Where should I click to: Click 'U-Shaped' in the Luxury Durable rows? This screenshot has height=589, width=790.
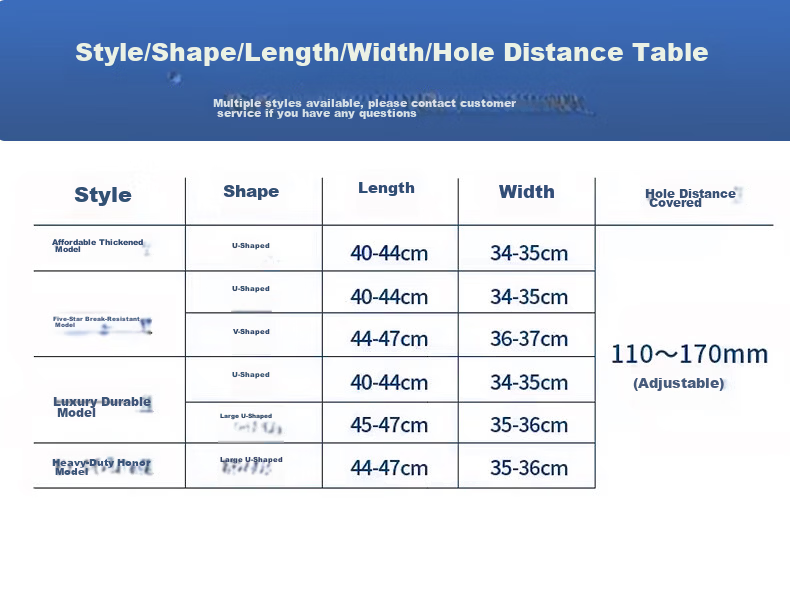pos(251,374)
